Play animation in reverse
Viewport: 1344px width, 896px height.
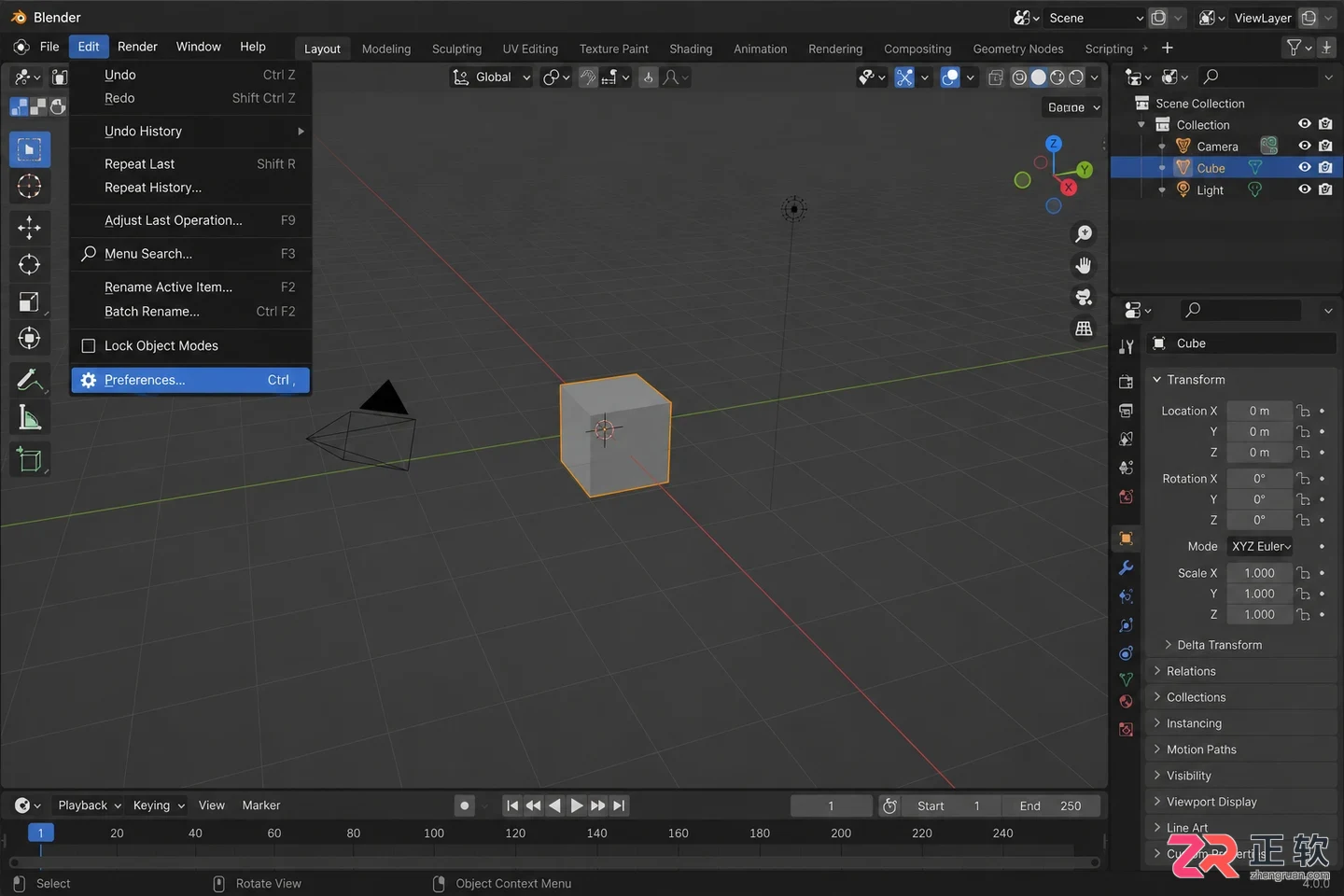click(554, 805)
